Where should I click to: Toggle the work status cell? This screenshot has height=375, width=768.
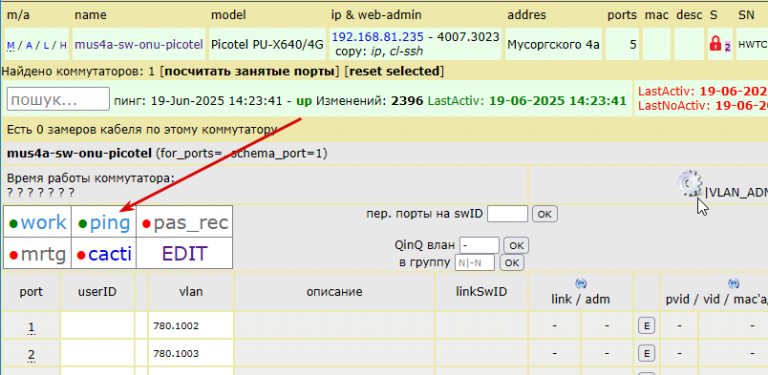37,222
